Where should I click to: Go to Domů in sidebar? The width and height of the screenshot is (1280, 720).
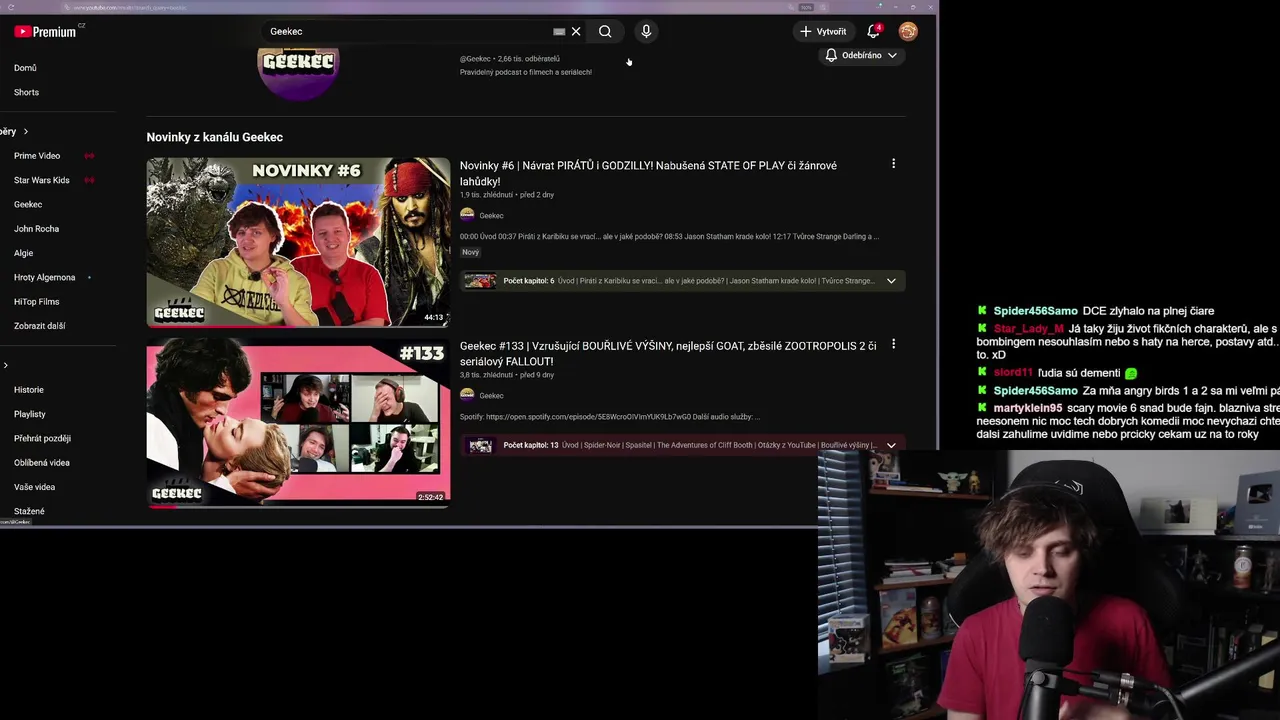25,68
